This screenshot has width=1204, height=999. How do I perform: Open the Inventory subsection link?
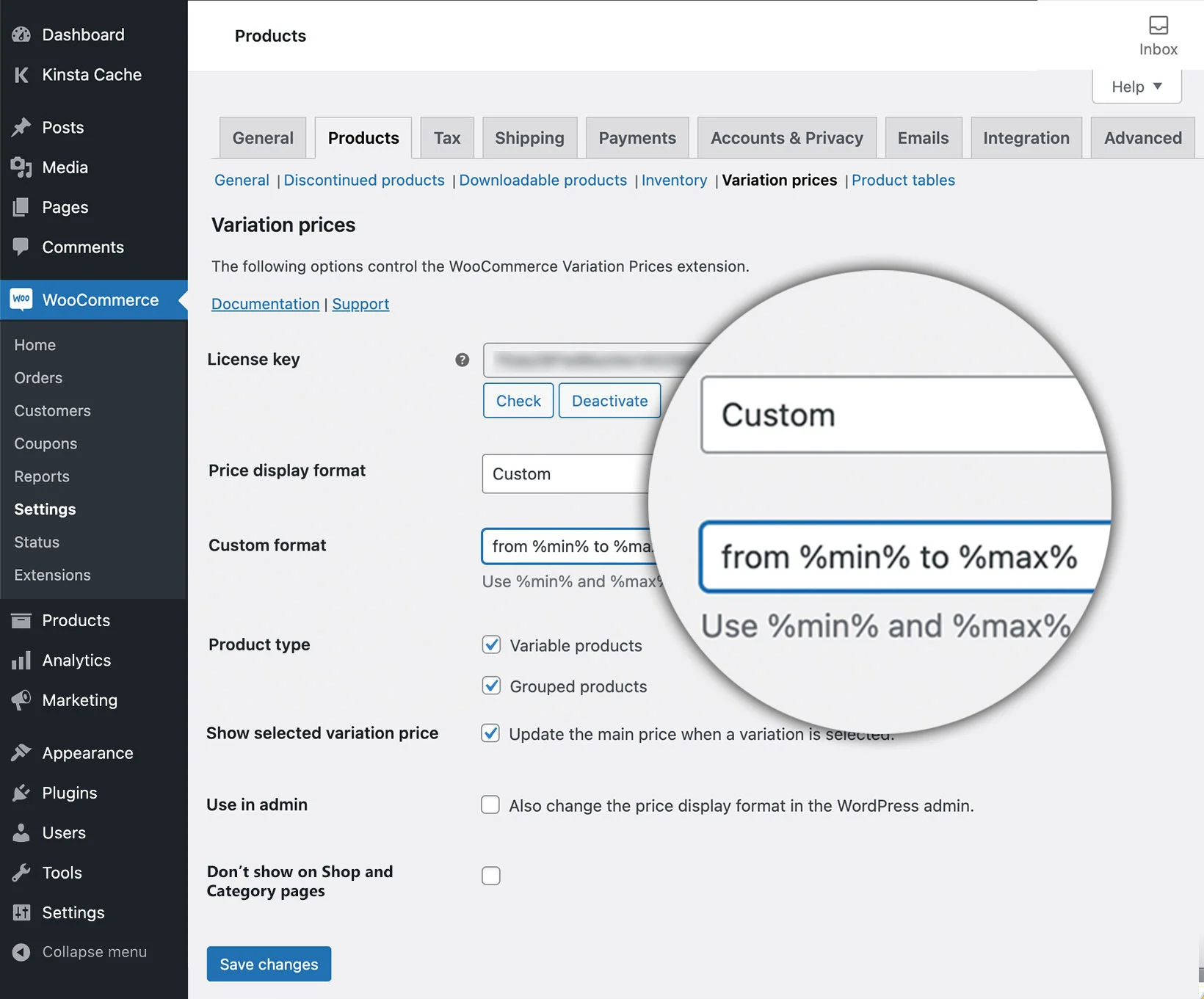(675, 181)
